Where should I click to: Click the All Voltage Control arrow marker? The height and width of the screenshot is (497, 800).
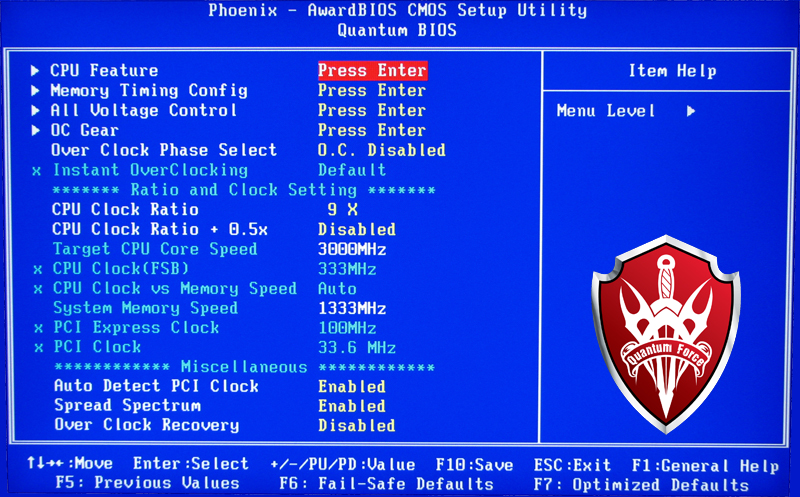click(35, 111)
